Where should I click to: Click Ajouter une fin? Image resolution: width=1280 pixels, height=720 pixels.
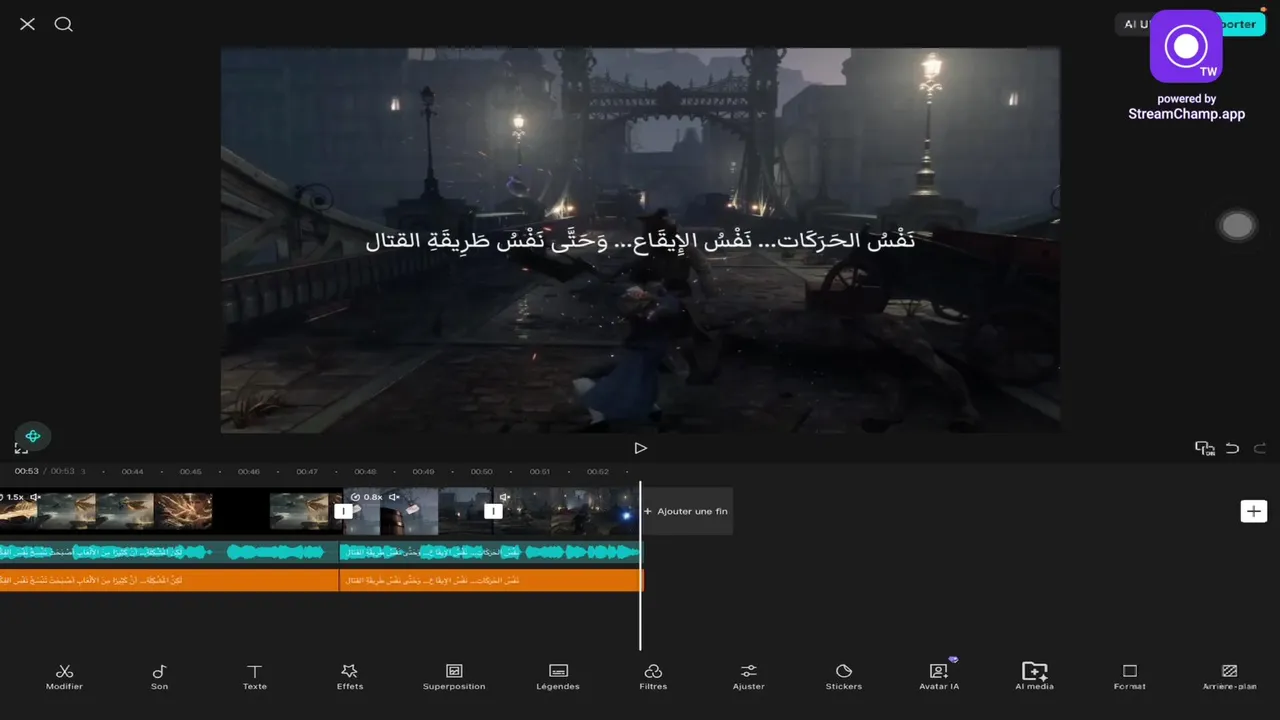685,511
